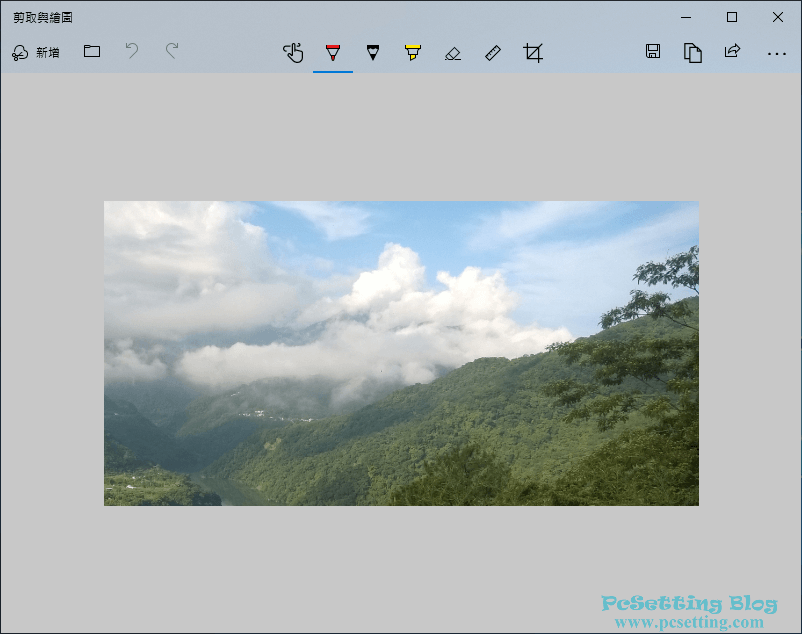Click the www.pcsetting.com watermark text
The width and height of the screenshot is (802, 634).
click(689, 622)
